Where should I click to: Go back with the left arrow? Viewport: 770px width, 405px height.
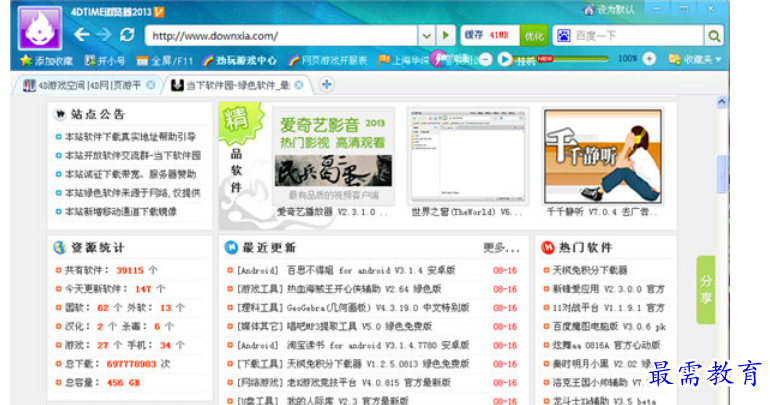coord(82,35)
